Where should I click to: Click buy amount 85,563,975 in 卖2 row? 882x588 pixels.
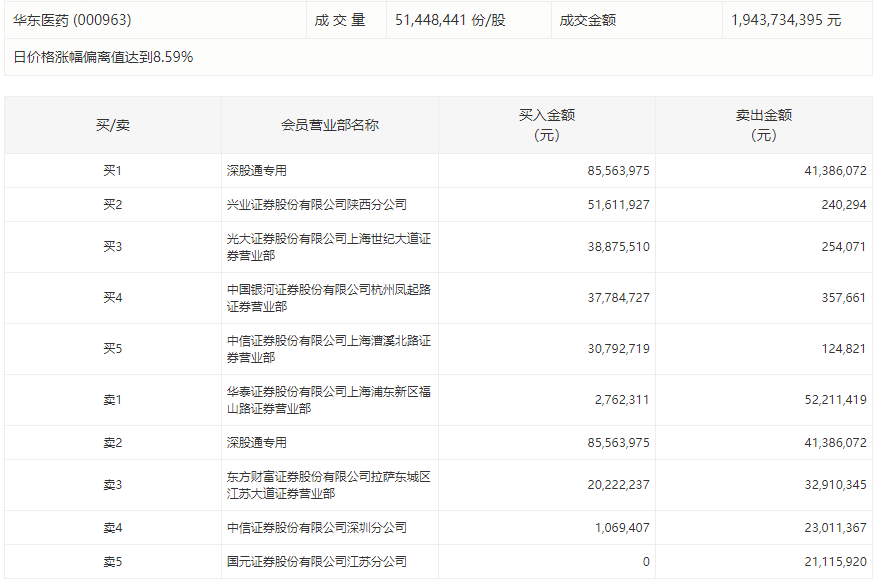coord(618,442)
